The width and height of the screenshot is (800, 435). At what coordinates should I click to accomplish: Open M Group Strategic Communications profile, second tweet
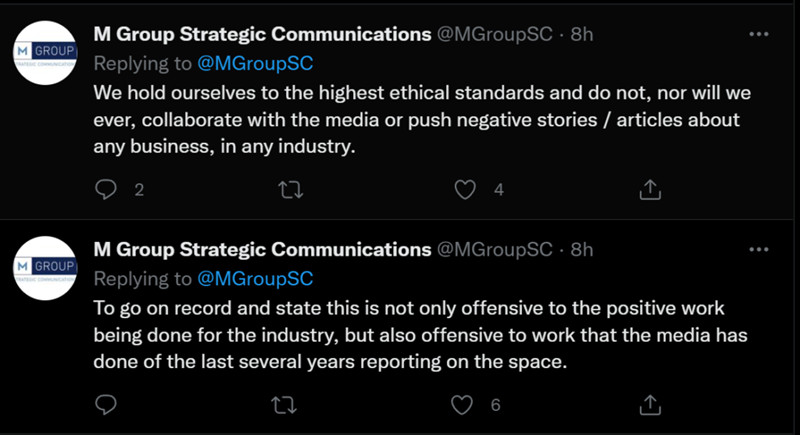(x=262, y=249)
